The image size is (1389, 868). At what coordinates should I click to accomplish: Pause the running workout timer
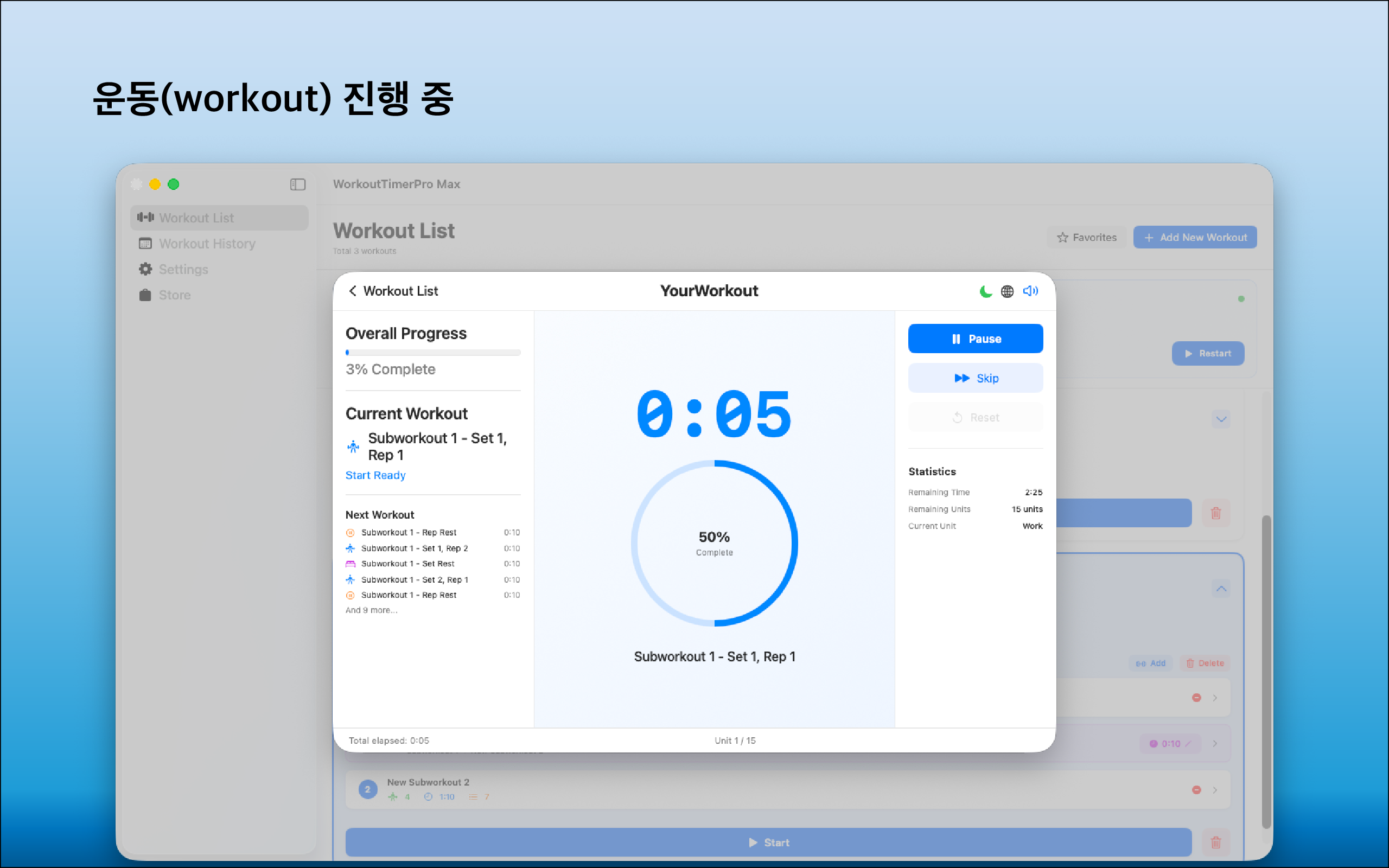point(975,339)
